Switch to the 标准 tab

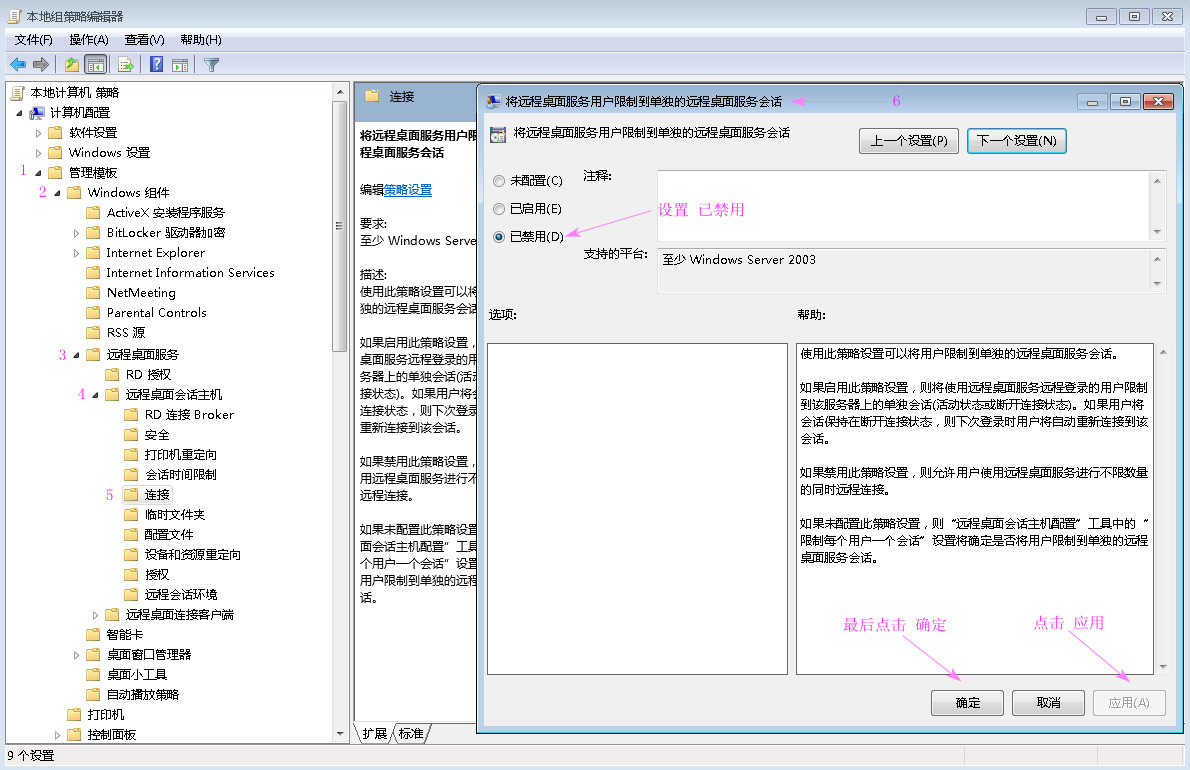coord(411,732)
